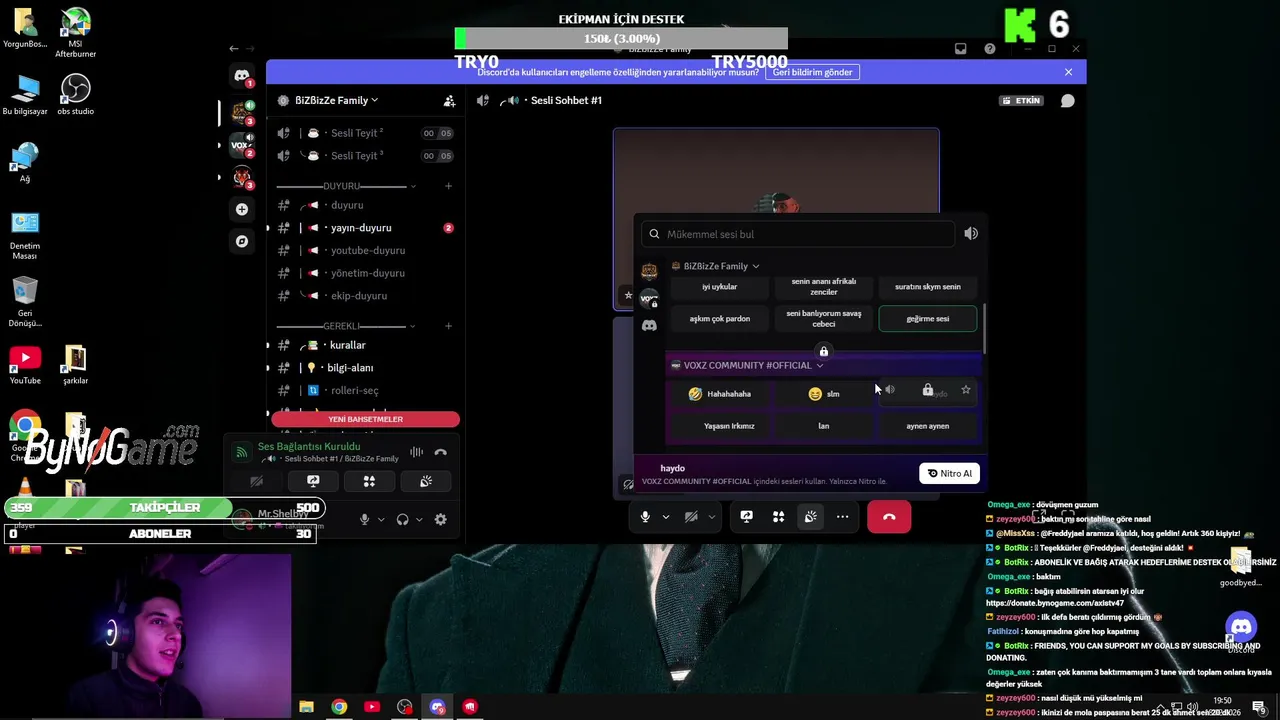Screen dimensions: 1280x720
Task: Select the VOXZ server icon in sidebar
Action: click(241, 145)
